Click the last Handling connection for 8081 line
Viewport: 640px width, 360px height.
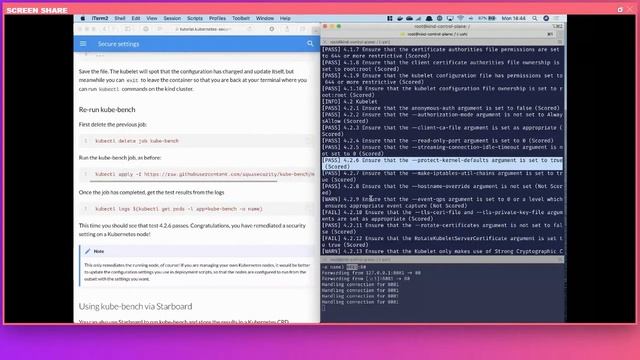[x=360, y=302]
